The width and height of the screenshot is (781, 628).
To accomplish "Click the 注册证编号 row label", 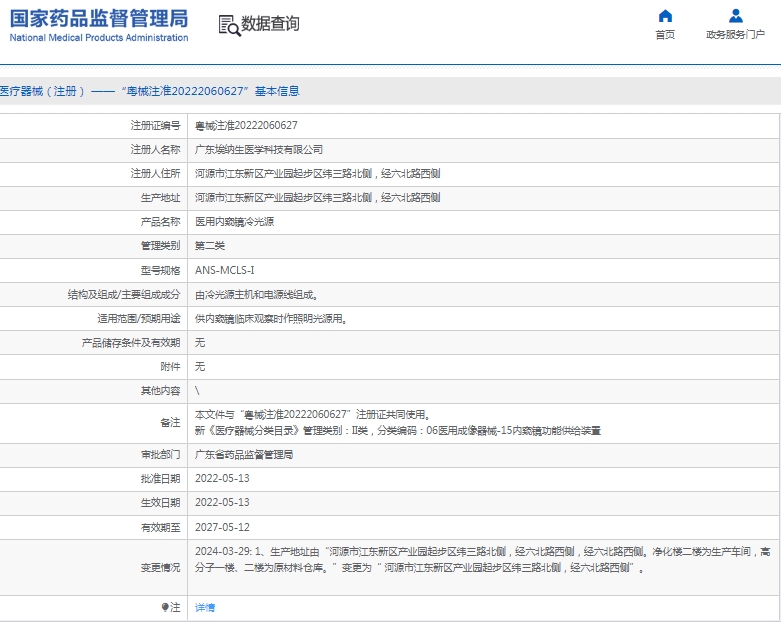I will (155, 126).
